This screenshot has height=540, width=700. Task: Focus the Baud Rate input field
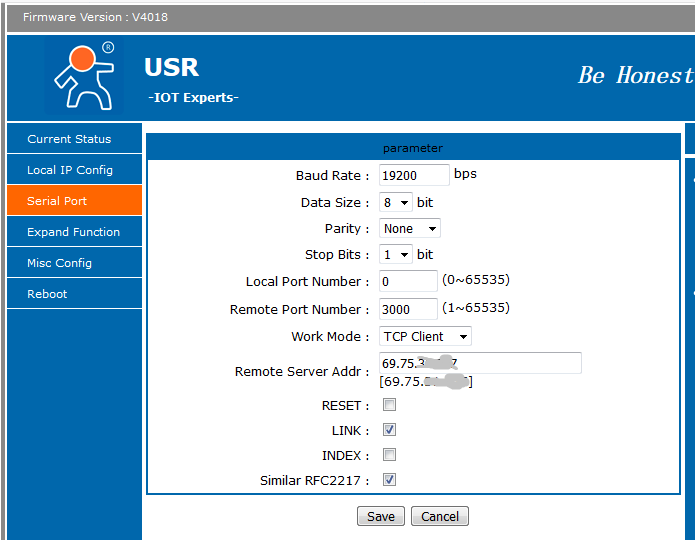tap(414, 175)
